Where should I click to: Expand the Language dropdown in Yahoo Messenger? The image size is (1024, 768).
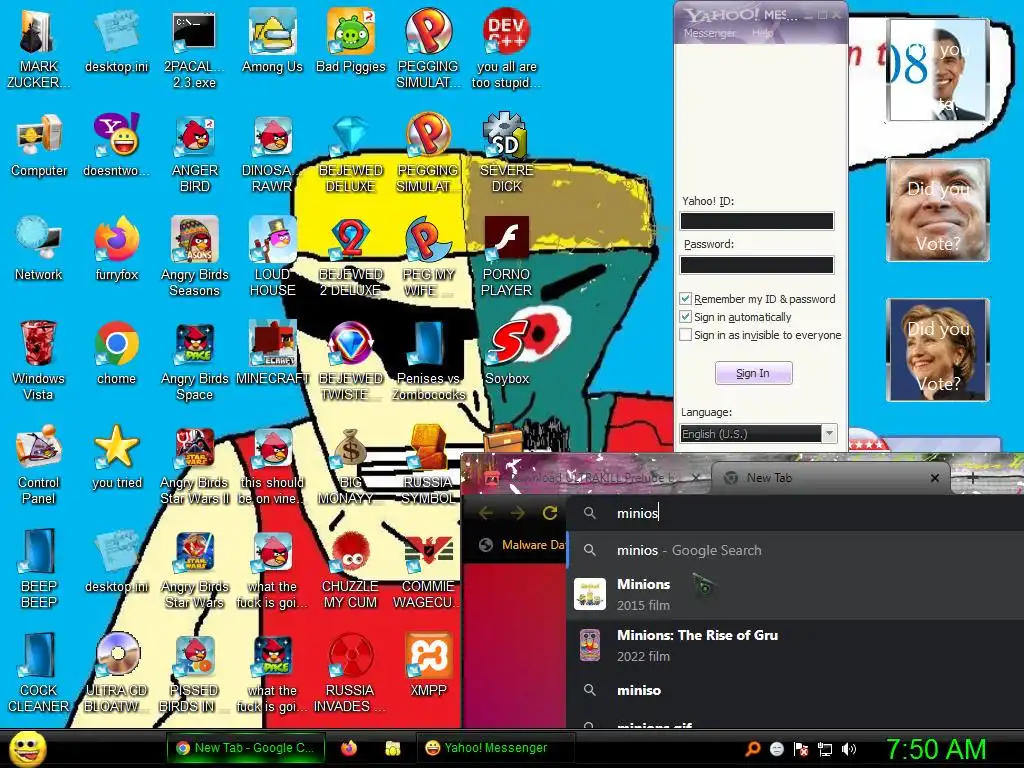click(829, 434)
